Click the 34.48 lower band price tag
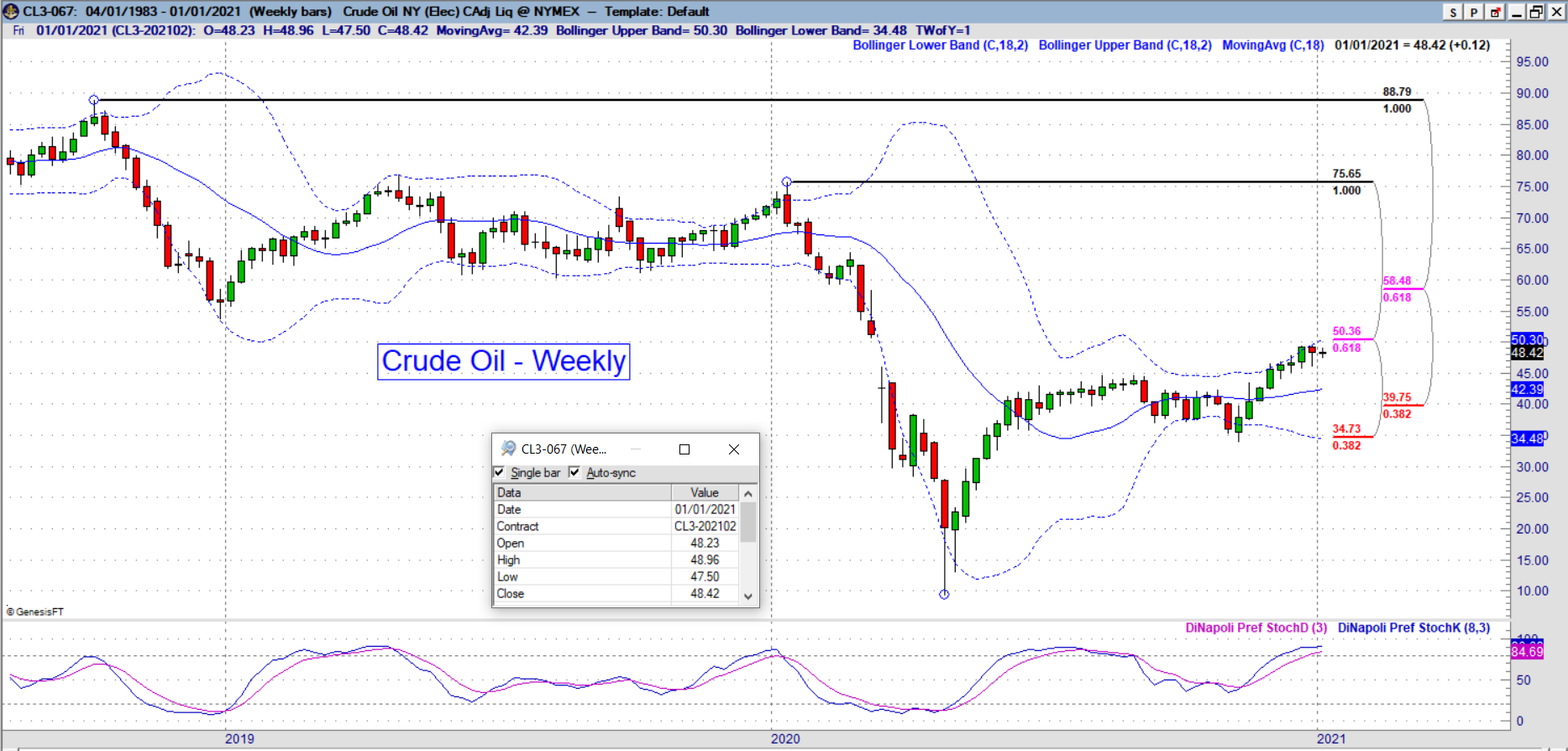Screen dimensions: 1568x751 [1527, 439]
